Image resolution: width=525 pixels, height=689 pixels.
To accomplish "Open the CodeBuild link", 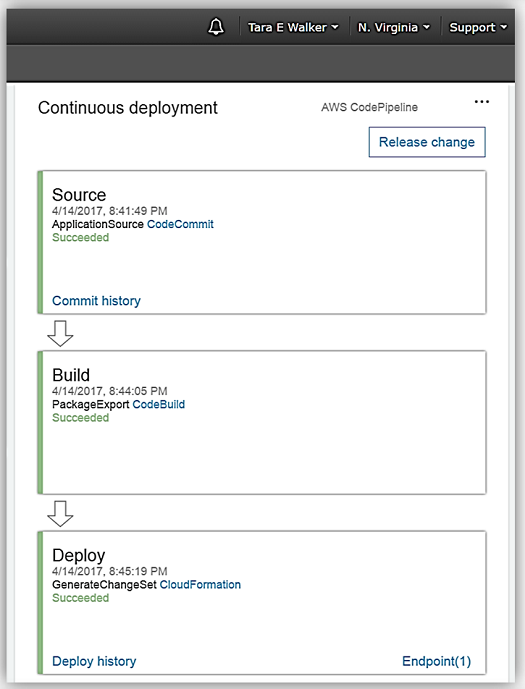I will pyautogui.click(x=159, y=404).
